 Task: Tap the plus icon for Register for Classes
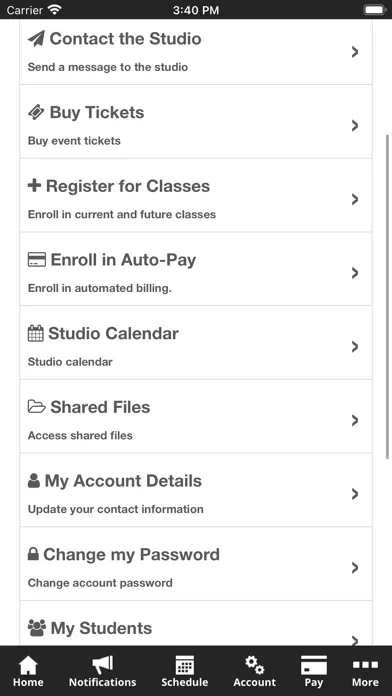tap(34, 186)
